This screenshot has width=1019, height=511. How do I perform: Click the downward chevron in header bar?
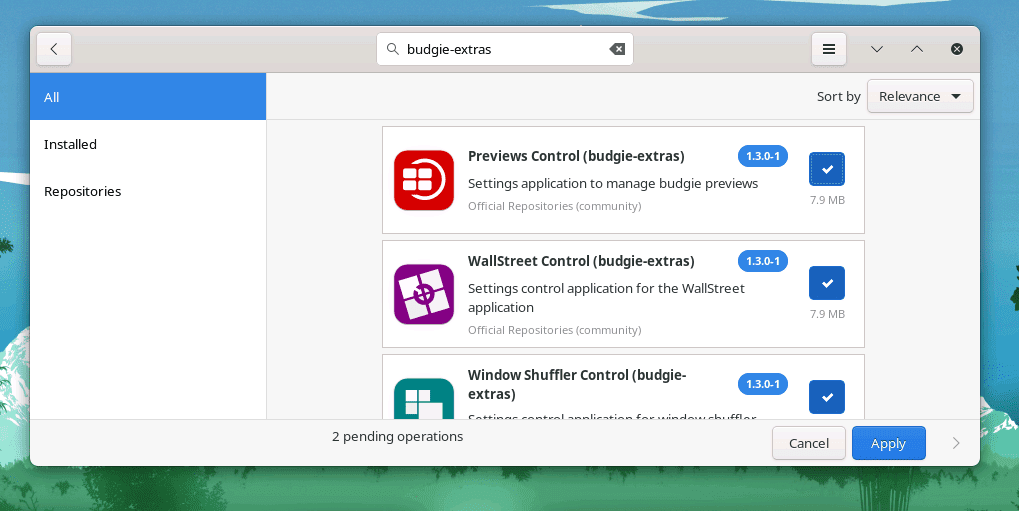click(877, 49)
